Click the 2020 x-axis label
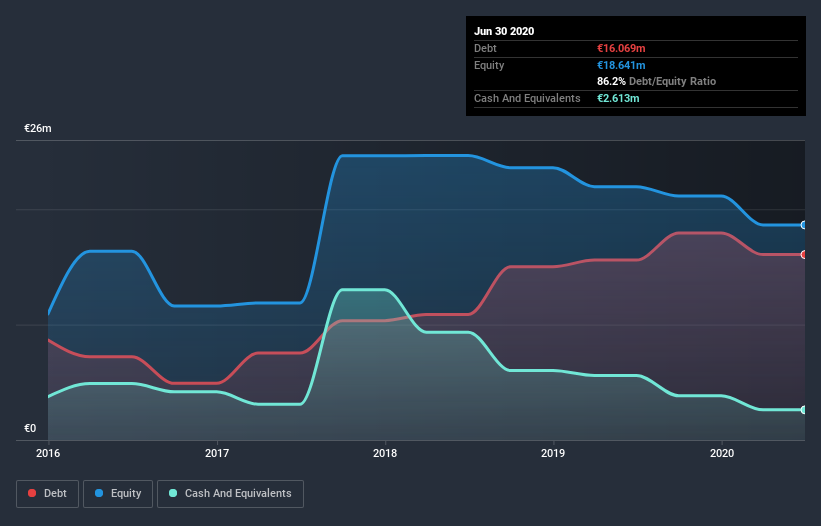 click(x=722, y=453)
